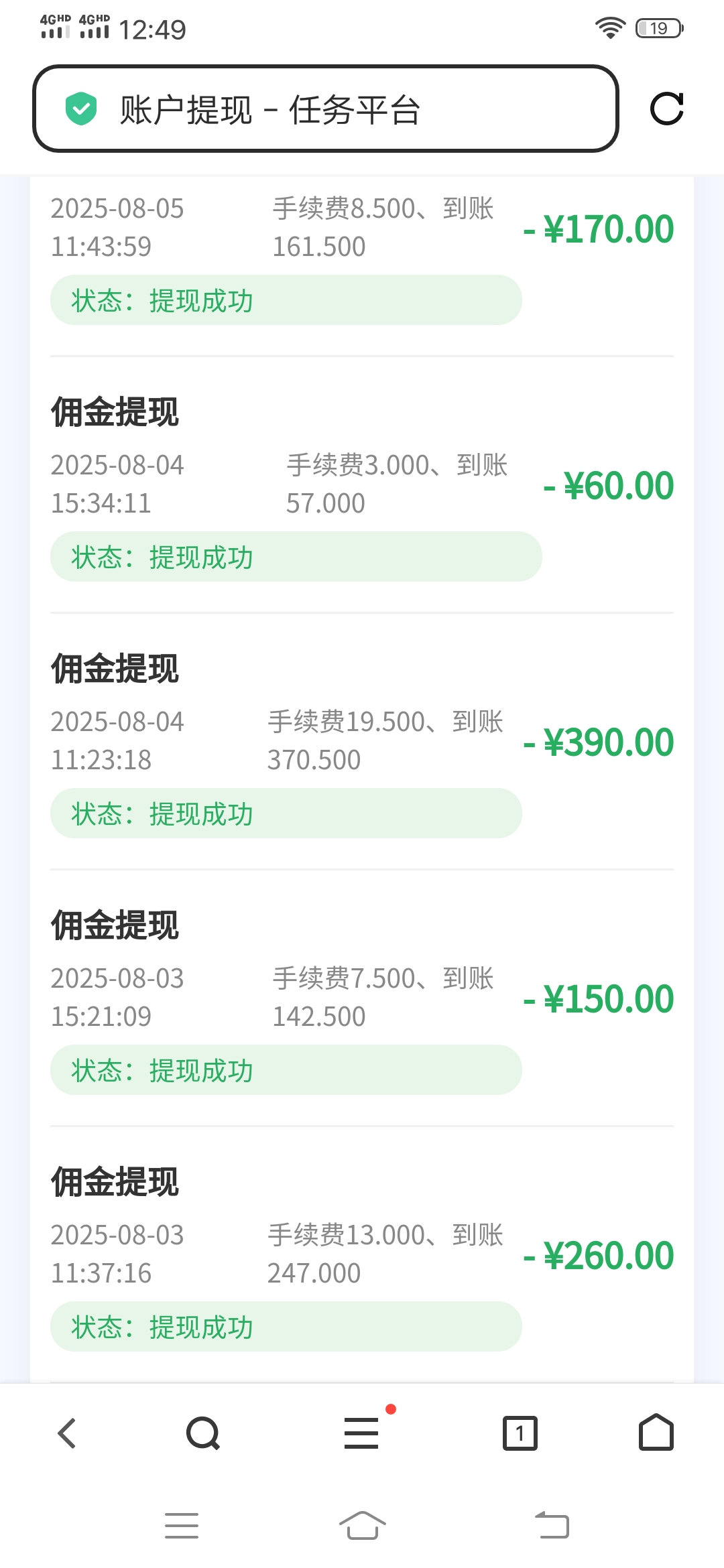Open the browser menu with red dot
The width and height of the screenshot is (724, 1568).
(362, 1433)
